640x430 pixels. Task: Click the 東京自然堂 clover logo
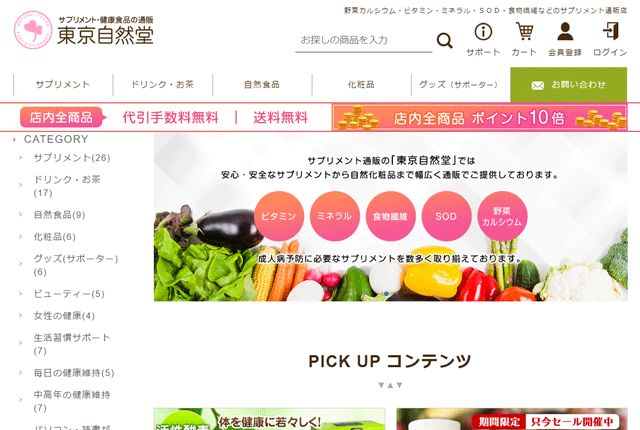click(33, 30)
